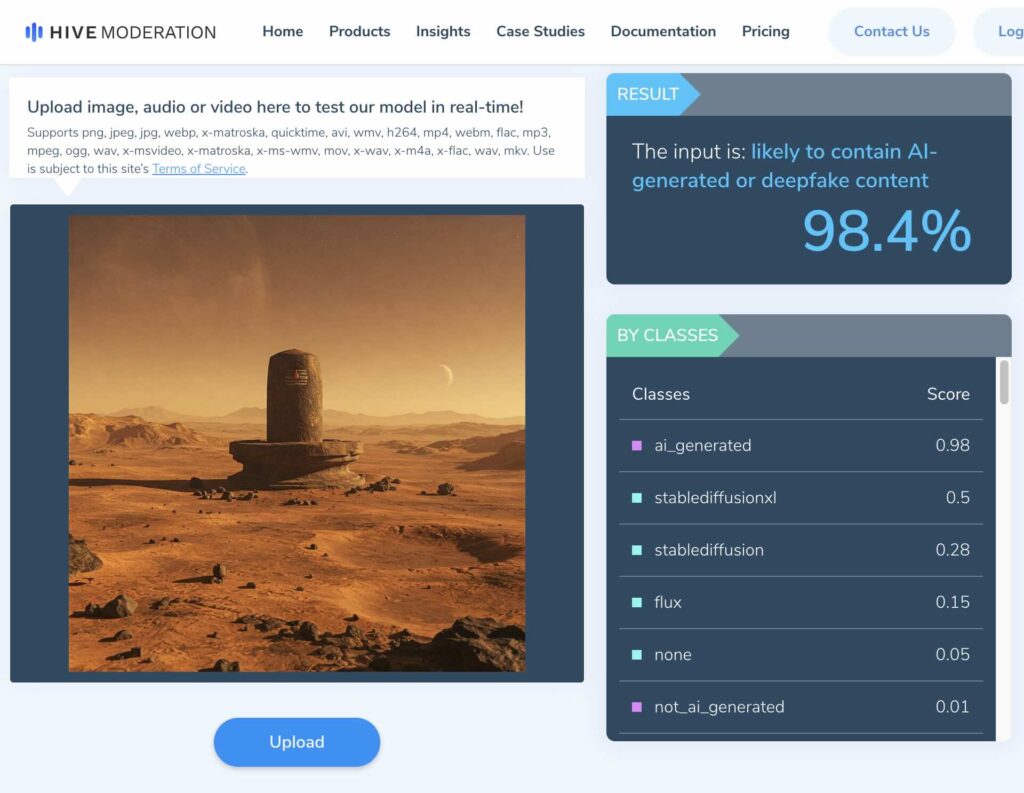The width and height of the screenshot is (1024, 793).
Task: Click the 0.15 score value
Action: coord(952,602)
